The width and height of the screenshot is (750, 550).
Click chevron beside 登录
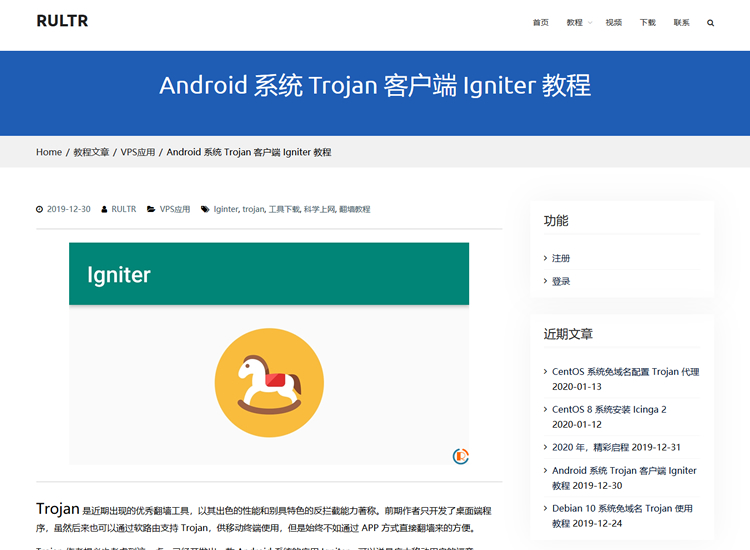[545, 281]
